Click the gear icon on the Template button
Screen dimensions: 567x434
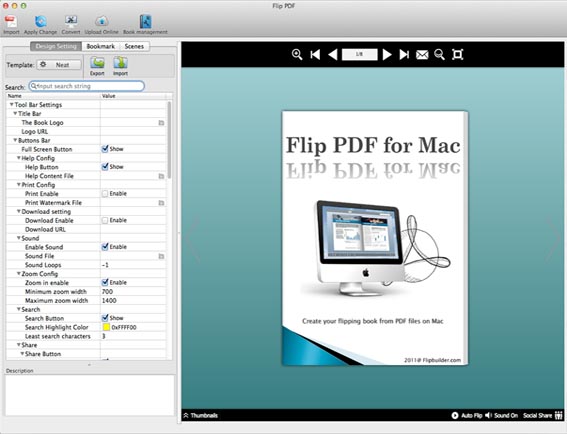(43, 65)
